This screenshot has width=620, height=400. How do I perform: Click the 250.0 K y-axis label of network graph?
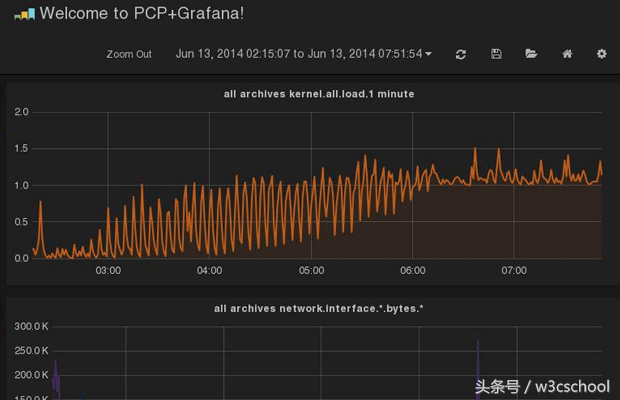click(31, 351)
